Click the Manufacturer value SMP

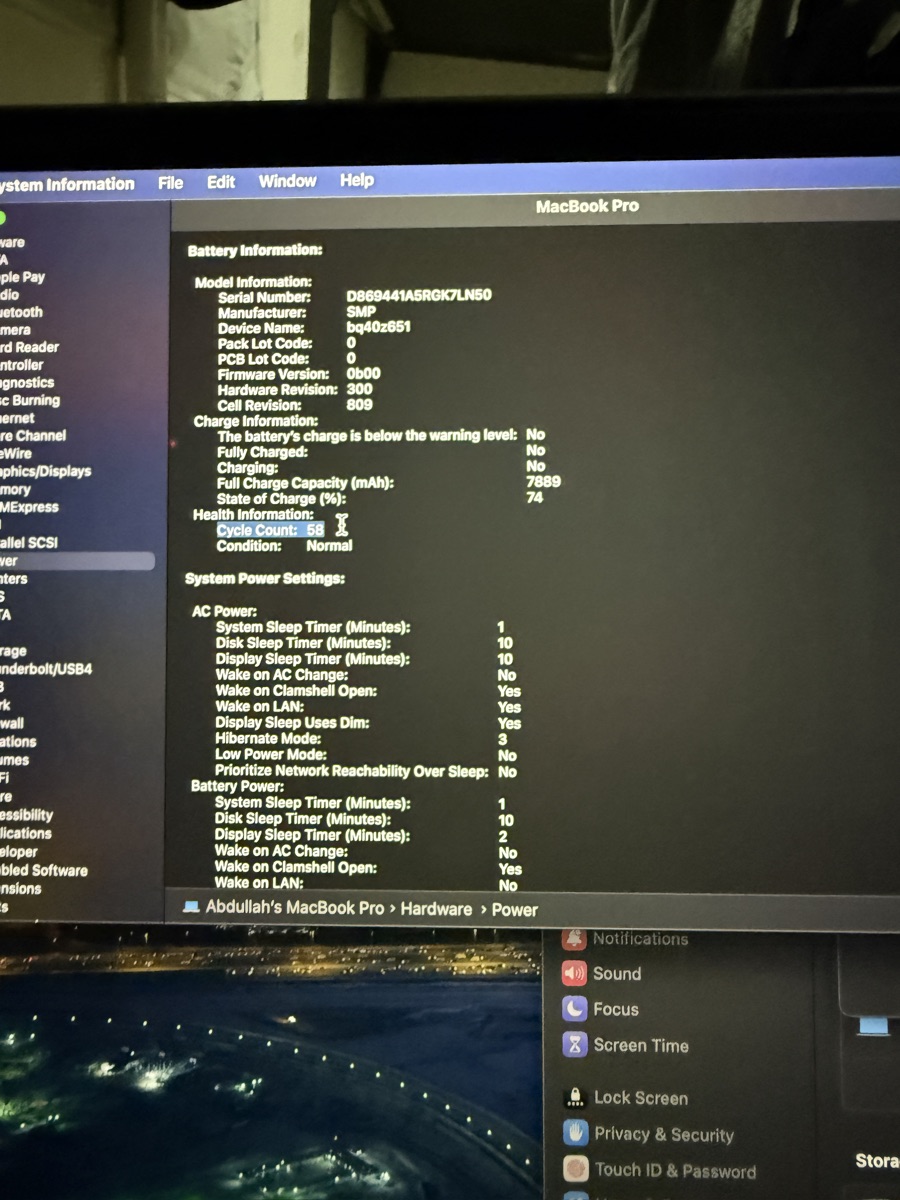(361, 312)
